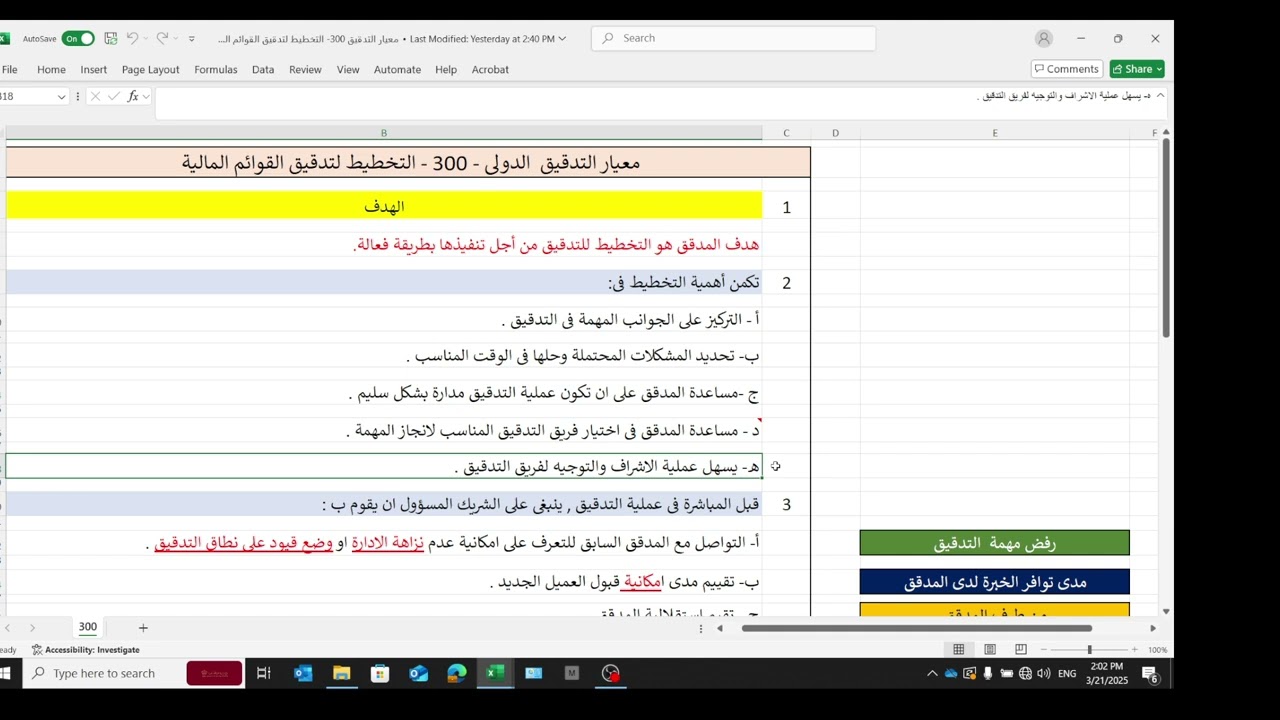Switch to Normal view icon
This screenshot has width=1280, height=720.
pyautogui.click(x=958, y=650)
